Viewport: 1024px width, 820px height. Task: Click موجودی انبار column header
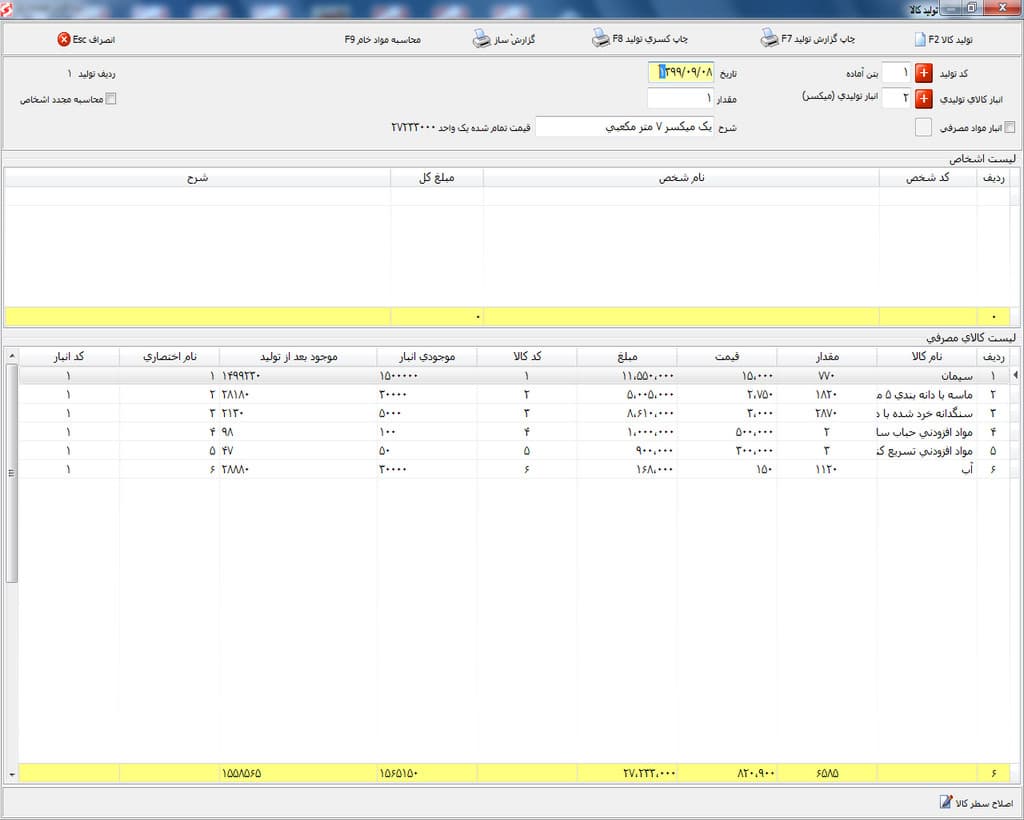click(427, 356)
